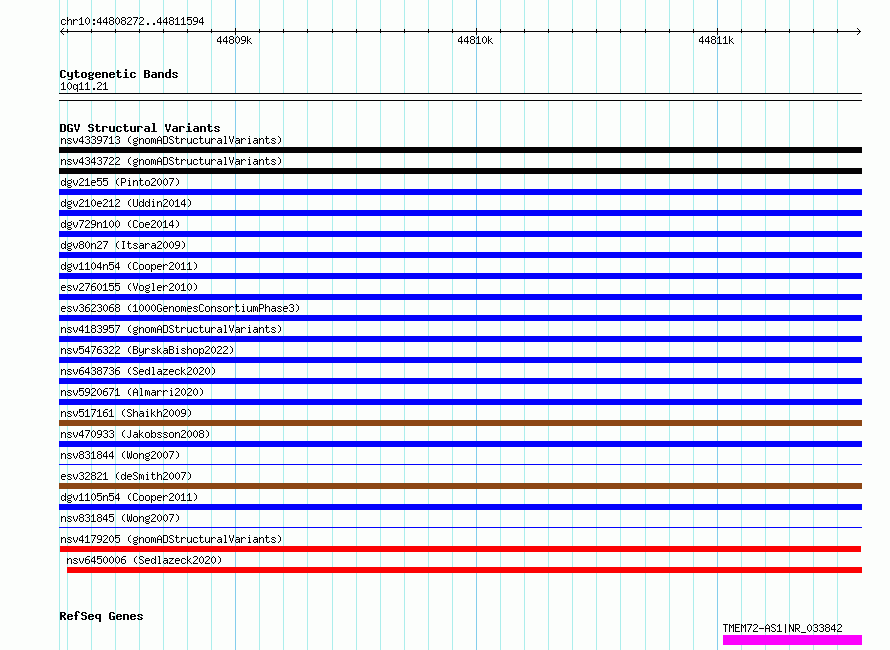Click the right arrow on the ruler
The height and width of the screenshot is (650, 890).
(x=858, y=32)
